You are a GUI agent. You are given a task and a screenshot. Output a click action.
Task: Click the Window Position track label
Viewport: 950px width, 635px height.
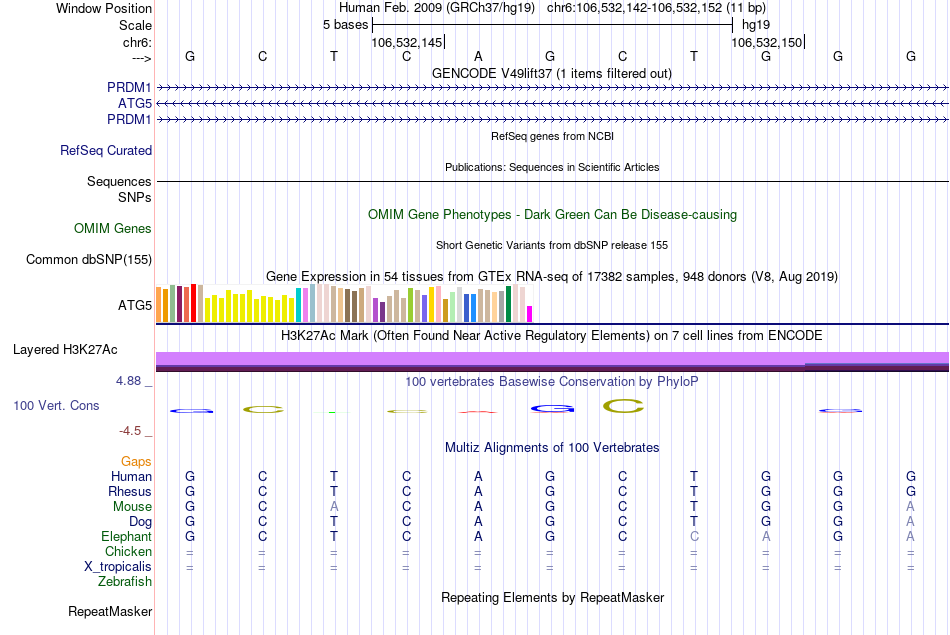click(x=104, y=8)
